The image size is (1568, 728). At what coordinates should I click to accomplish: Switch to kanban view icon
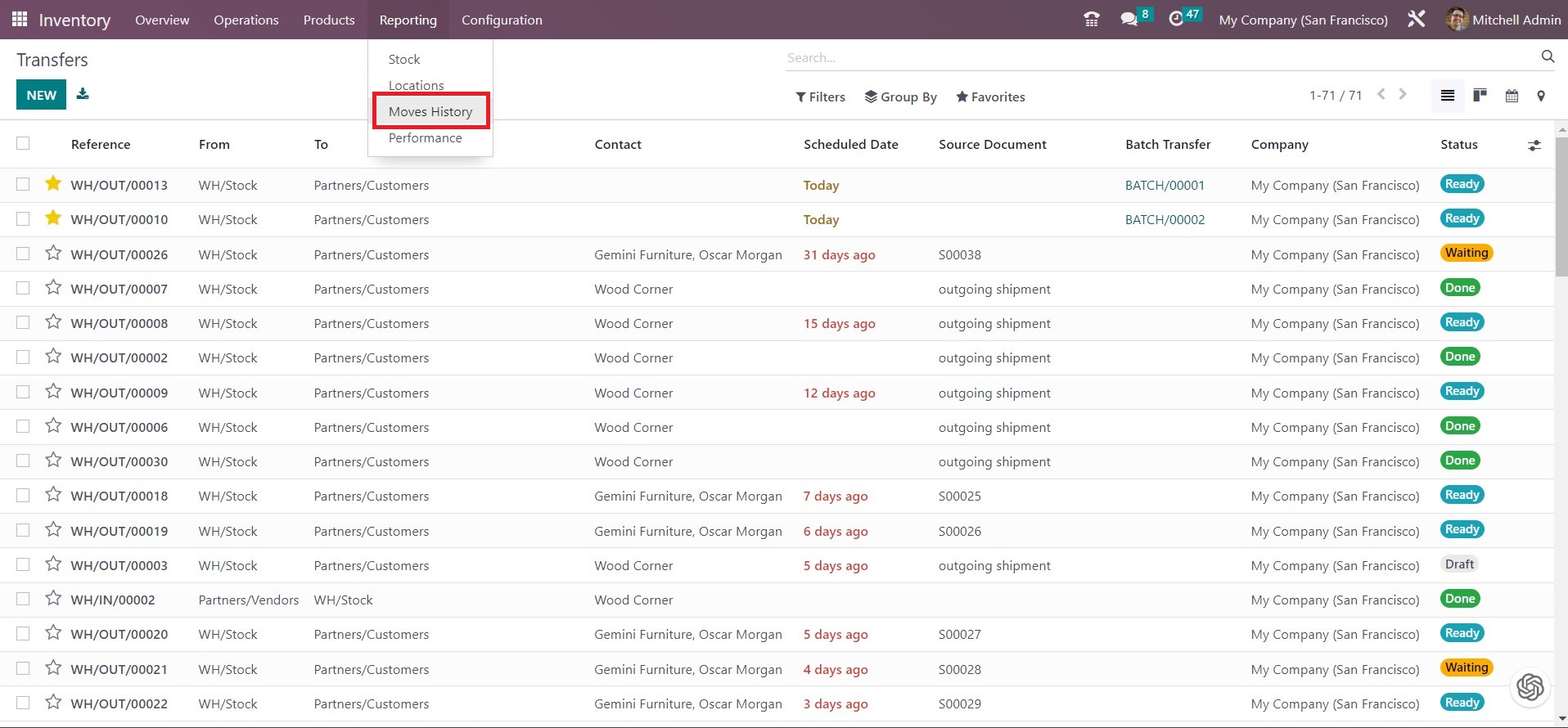pos(1480,96)
